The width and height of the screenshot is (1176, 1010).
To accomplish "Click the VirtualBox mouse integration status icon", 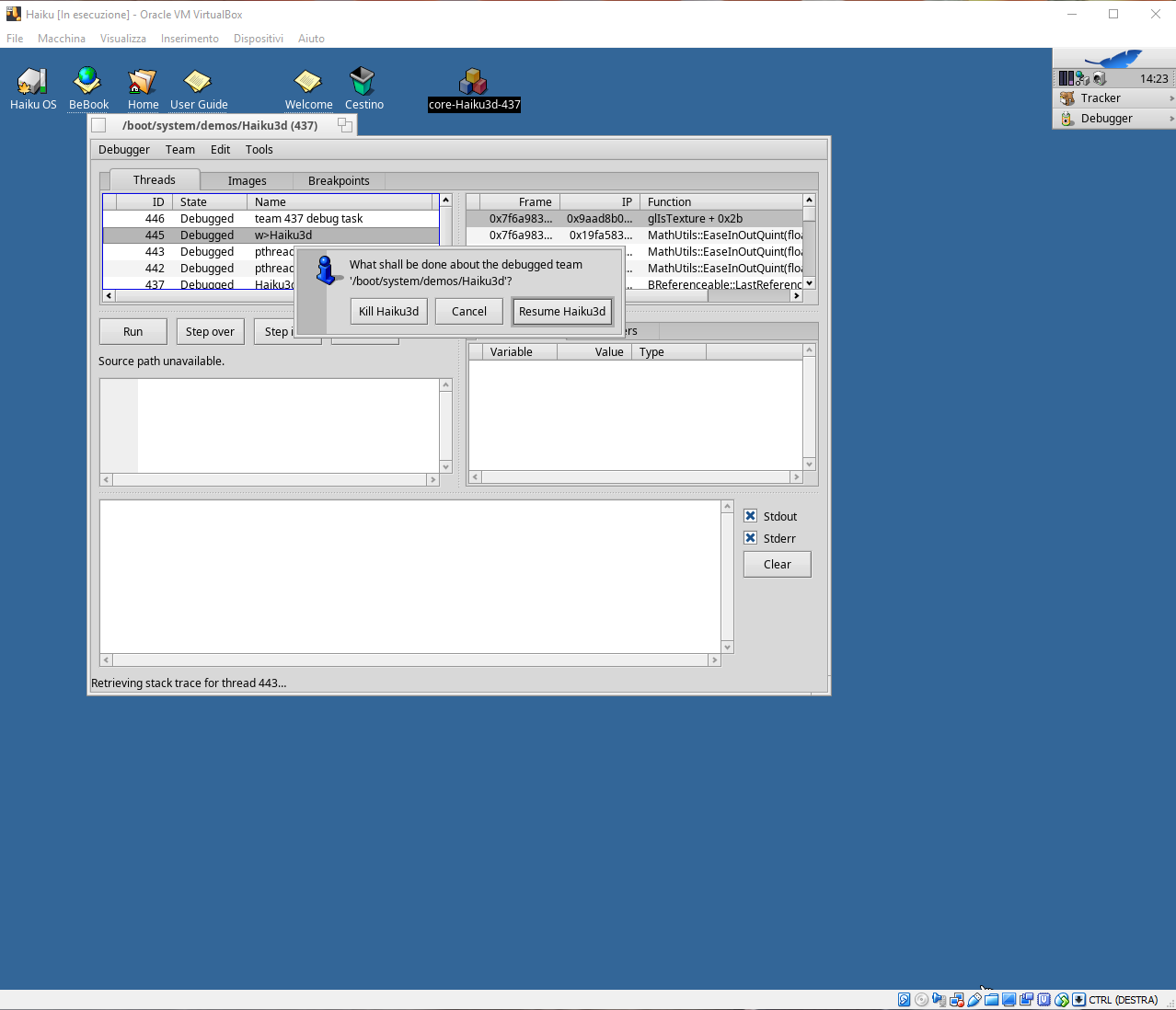I will pyautogui.click(x=1061, y=1000).
